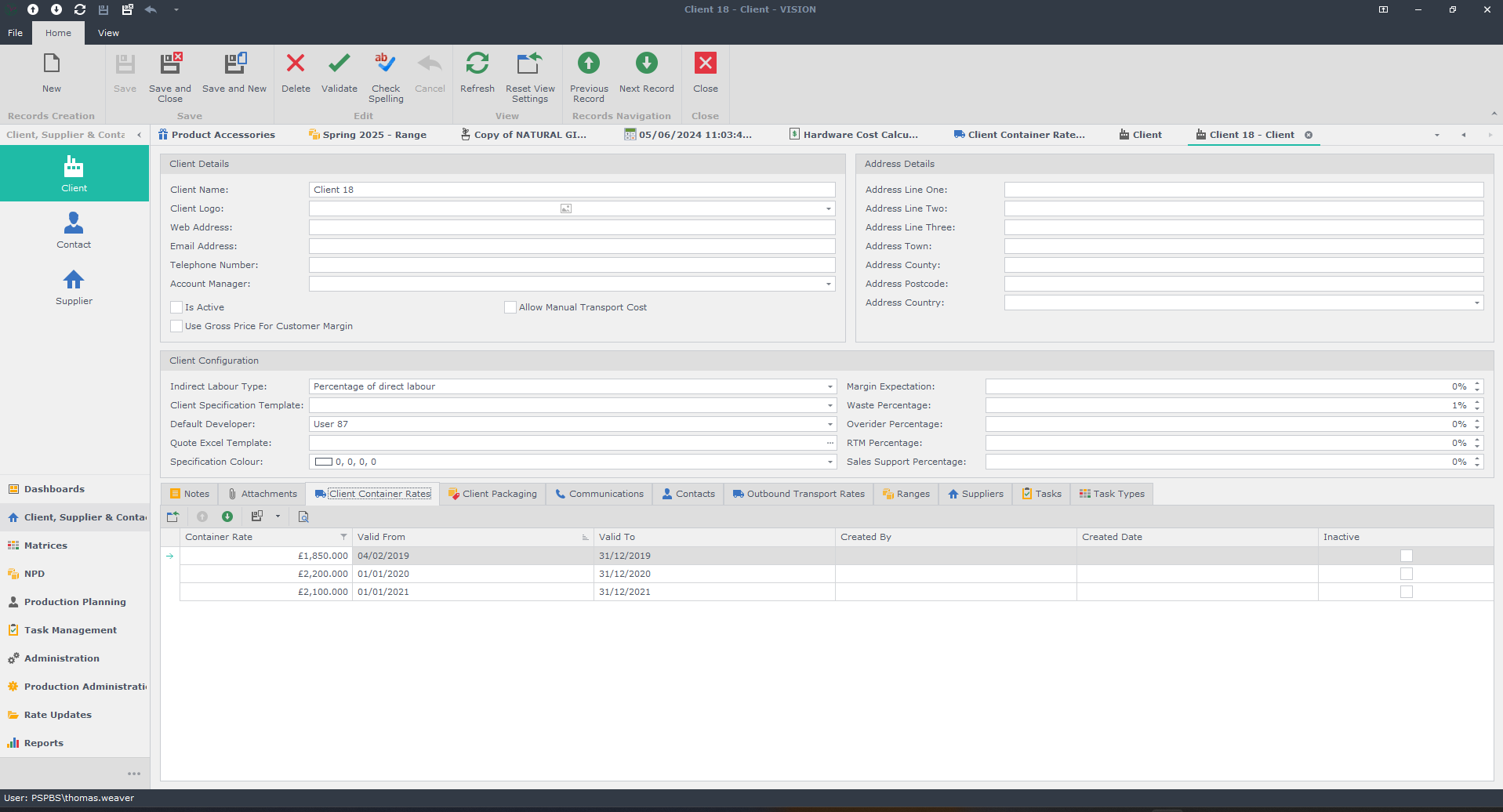
Task: Click the Specification Colour swatch
Action: click(324, 462)
